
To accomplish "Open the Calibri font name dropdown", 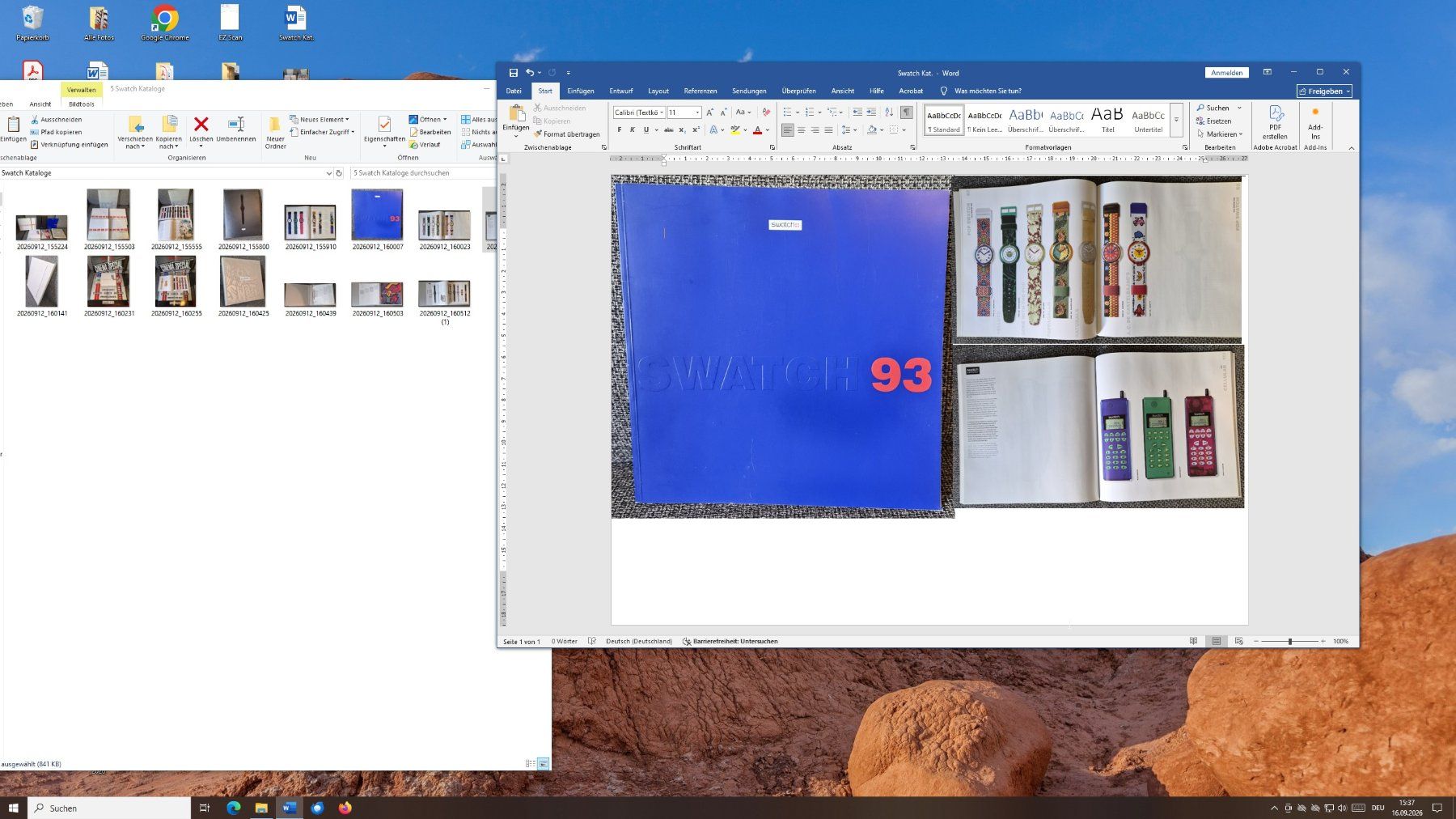I will (x=638, y=112).
